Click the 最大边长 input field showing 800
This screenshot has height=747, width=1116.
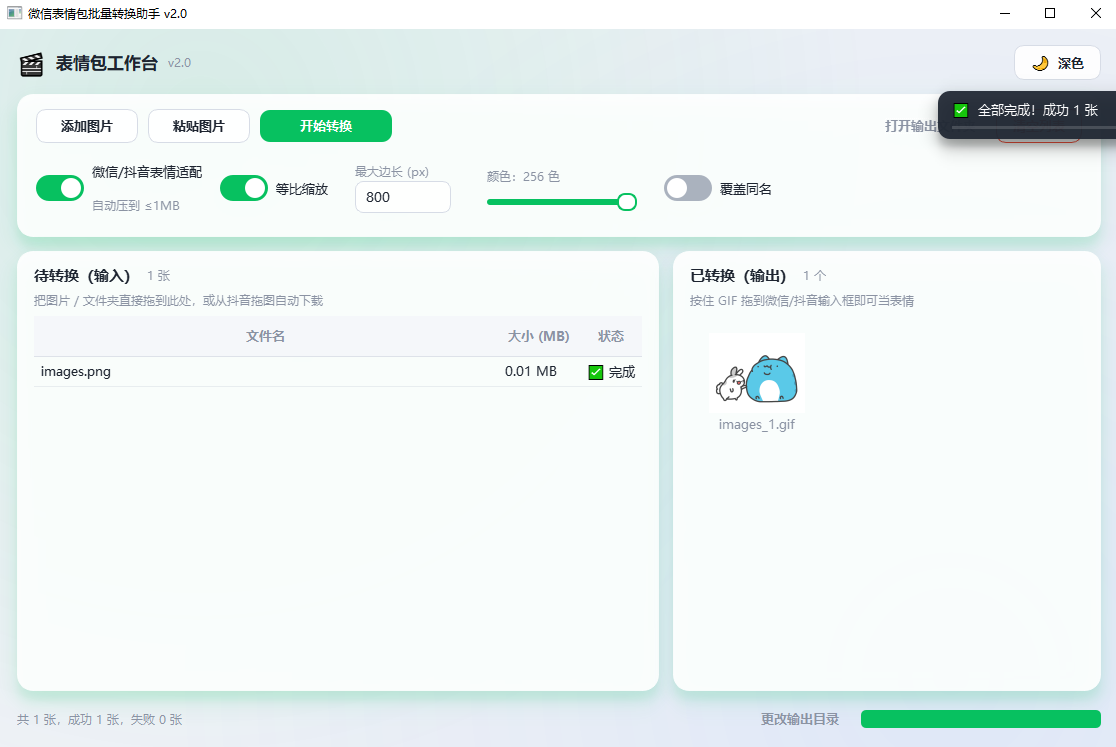click(x=403, y=197)
